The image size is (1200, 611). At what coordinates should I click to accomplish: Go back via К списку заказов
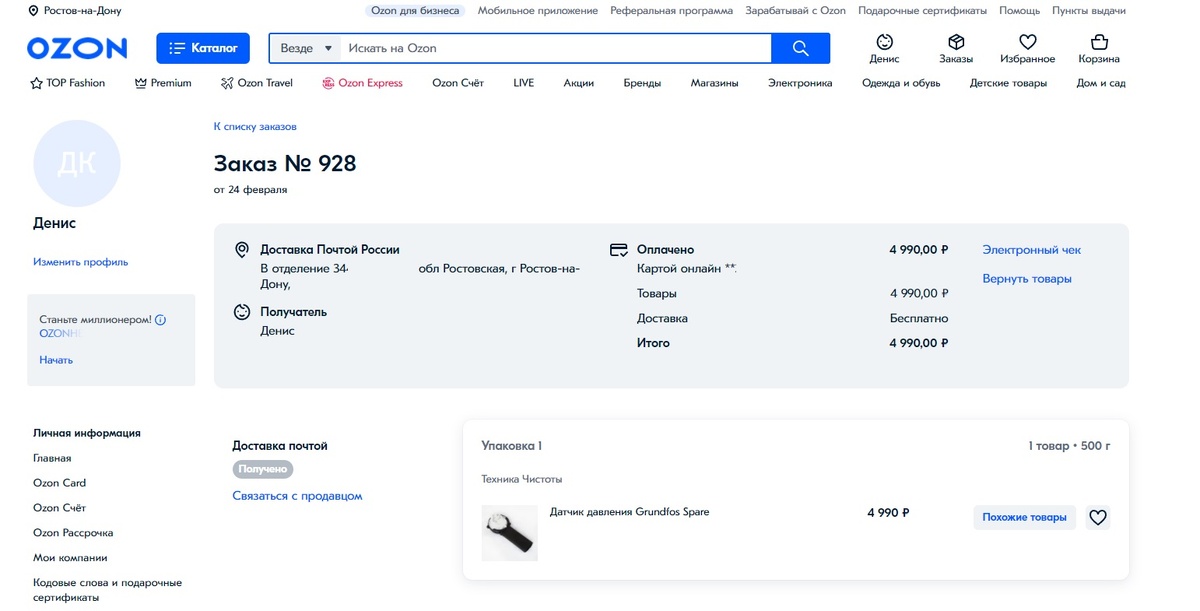pyautogui.click(x=255, y=127)
